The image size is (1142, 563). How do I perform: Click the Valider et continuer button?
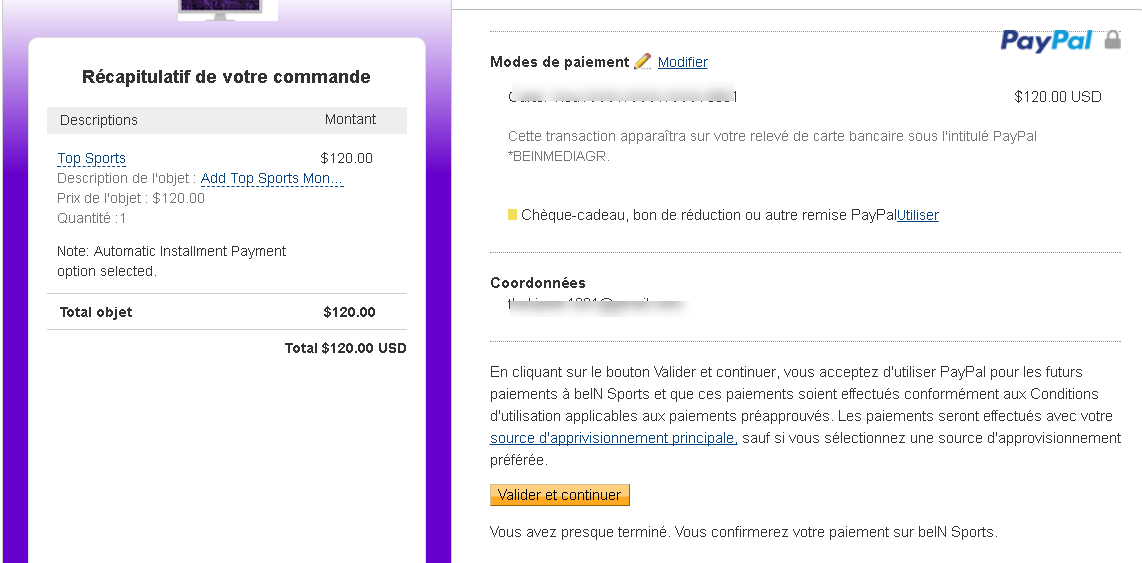point(559,495)
